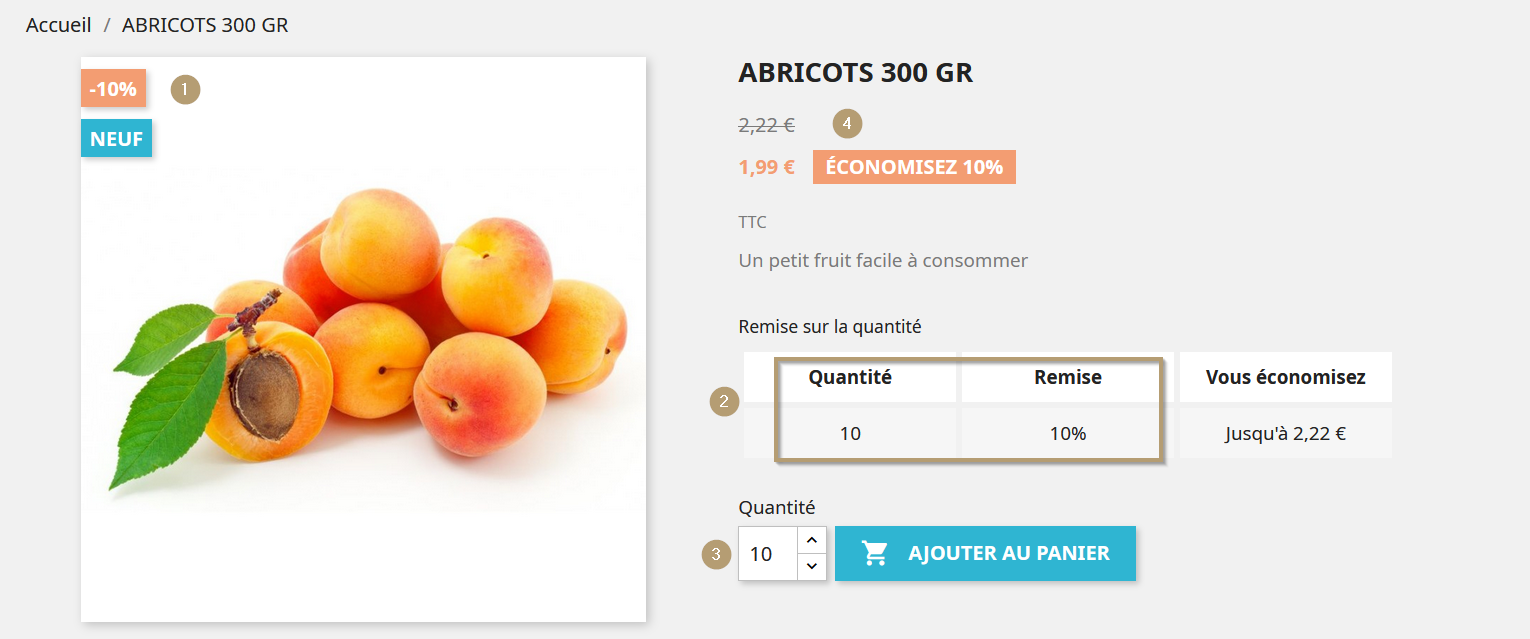Select annotation marker number 4

click(847, 124)
